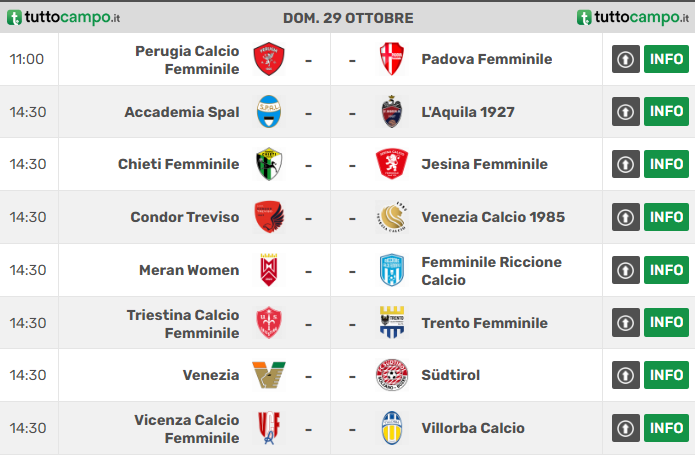
Task: Click the Padova Femminile shield logo
Action: [392, 59]
